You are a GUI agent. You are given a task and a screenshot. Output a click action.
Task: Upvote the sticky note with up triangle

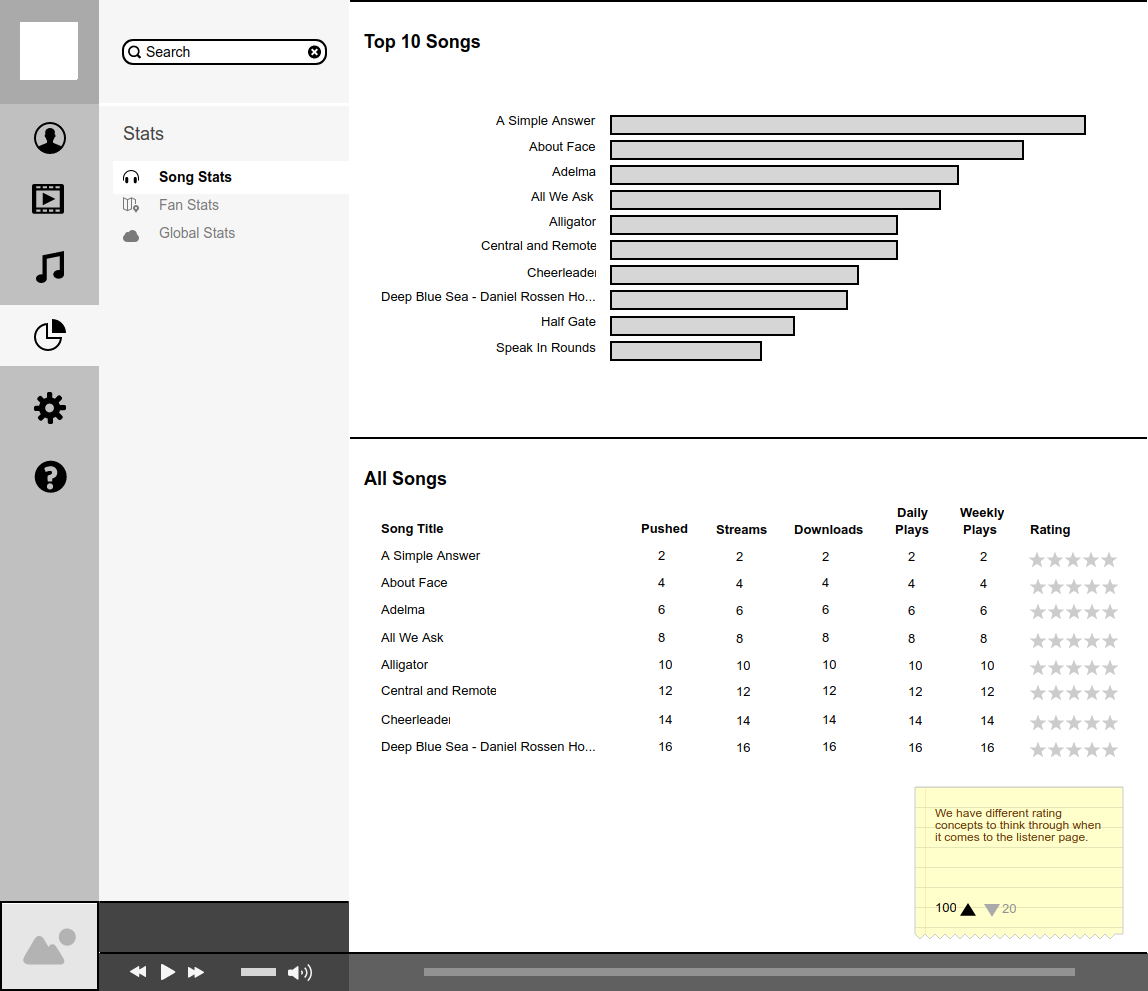(968, 909)
